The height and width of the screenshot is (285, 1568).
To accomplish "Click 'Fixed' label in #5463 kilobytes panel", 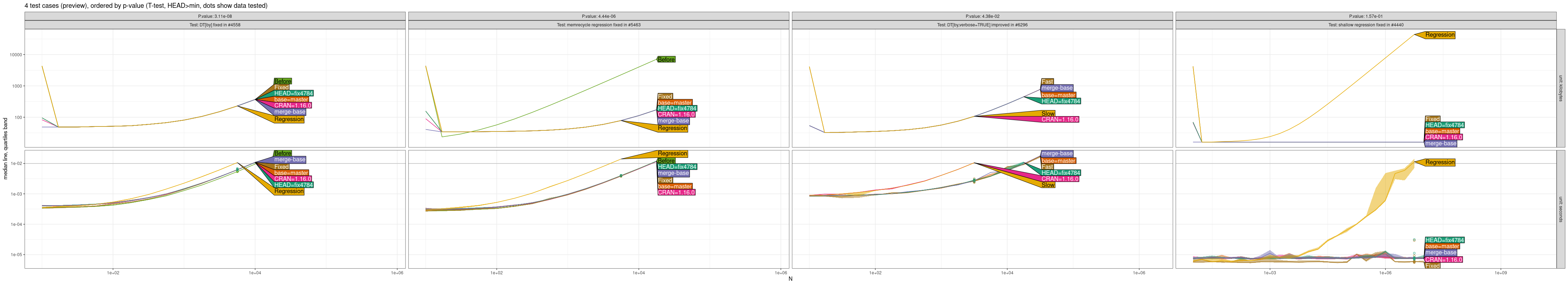I will pyautogui.click(x=665, y=97).
